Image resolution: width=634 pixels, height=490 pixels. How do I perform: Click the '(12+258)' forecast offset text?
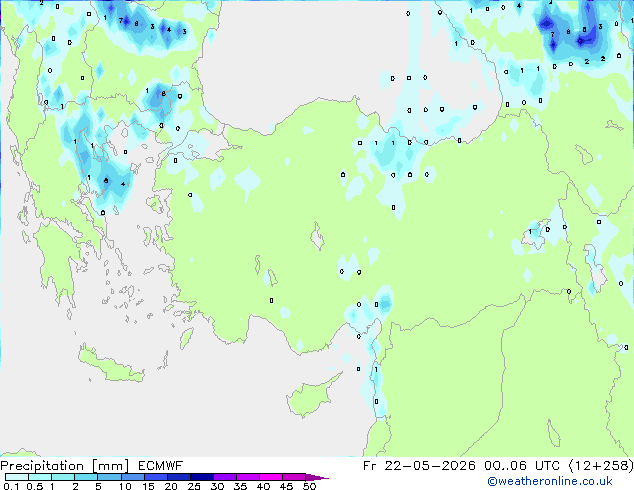tap(601, 466)
